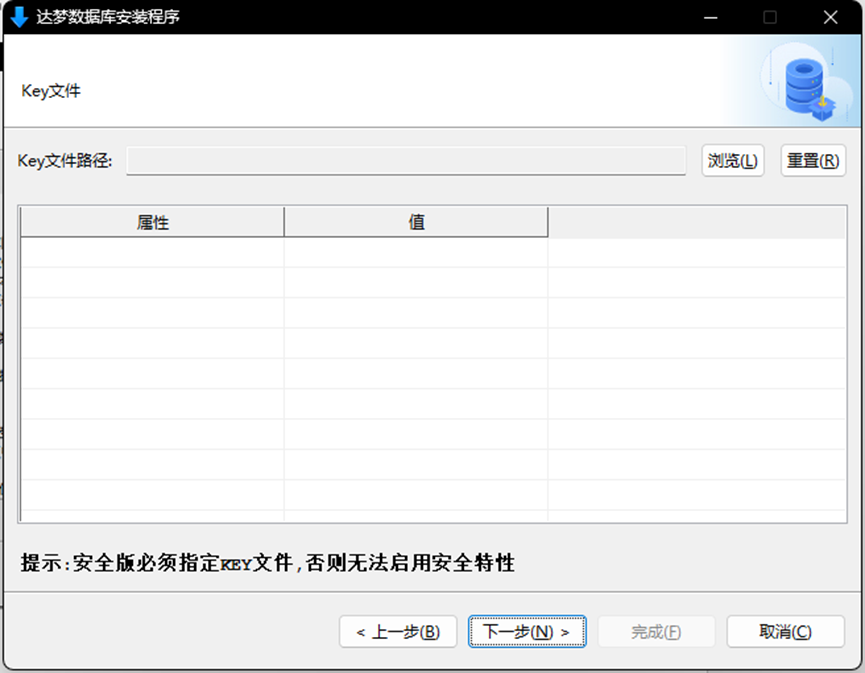The height and width of the screenshot is (673, 865).
Task: Reset key path with 重置(R) button
Action: 813,161
